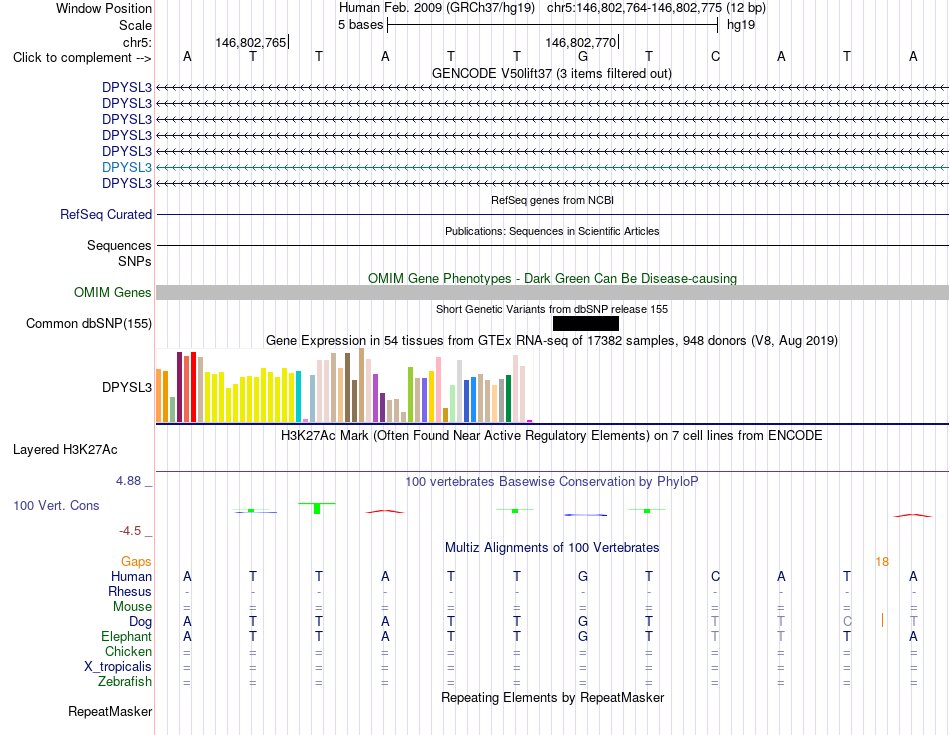Click the Common dbSNP(155) label
Screen dimensions: 950x735
(89, 324)
